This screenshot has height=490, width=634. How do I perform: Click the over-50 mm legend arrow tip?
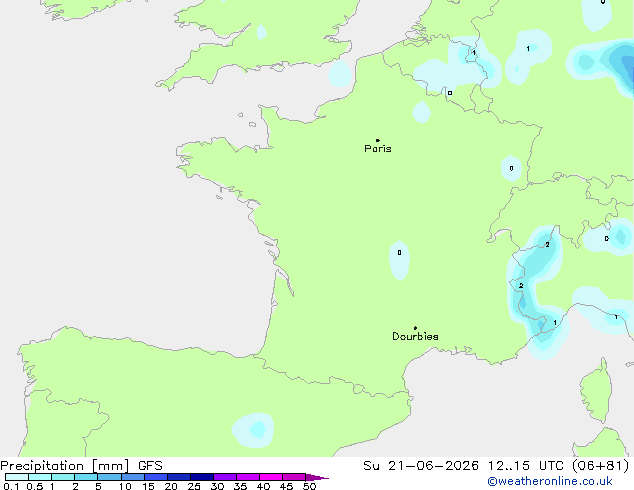317,477
